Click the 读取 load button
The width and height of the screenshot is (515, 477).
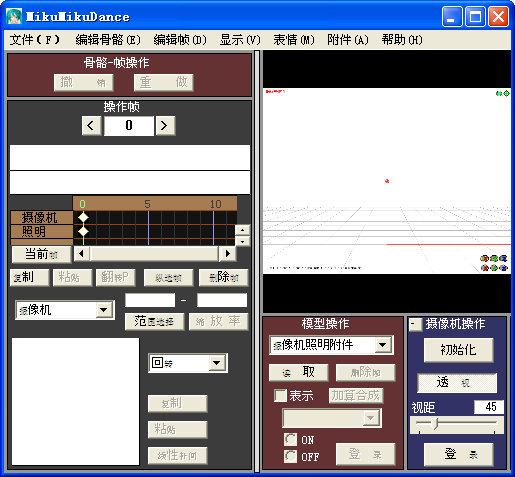tap(299, 372)
